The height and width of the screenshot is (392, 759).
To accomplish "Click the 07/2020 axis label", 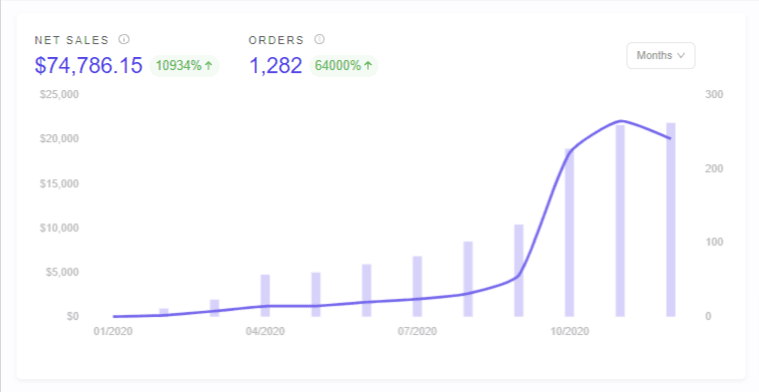I will tap(417, 332).
